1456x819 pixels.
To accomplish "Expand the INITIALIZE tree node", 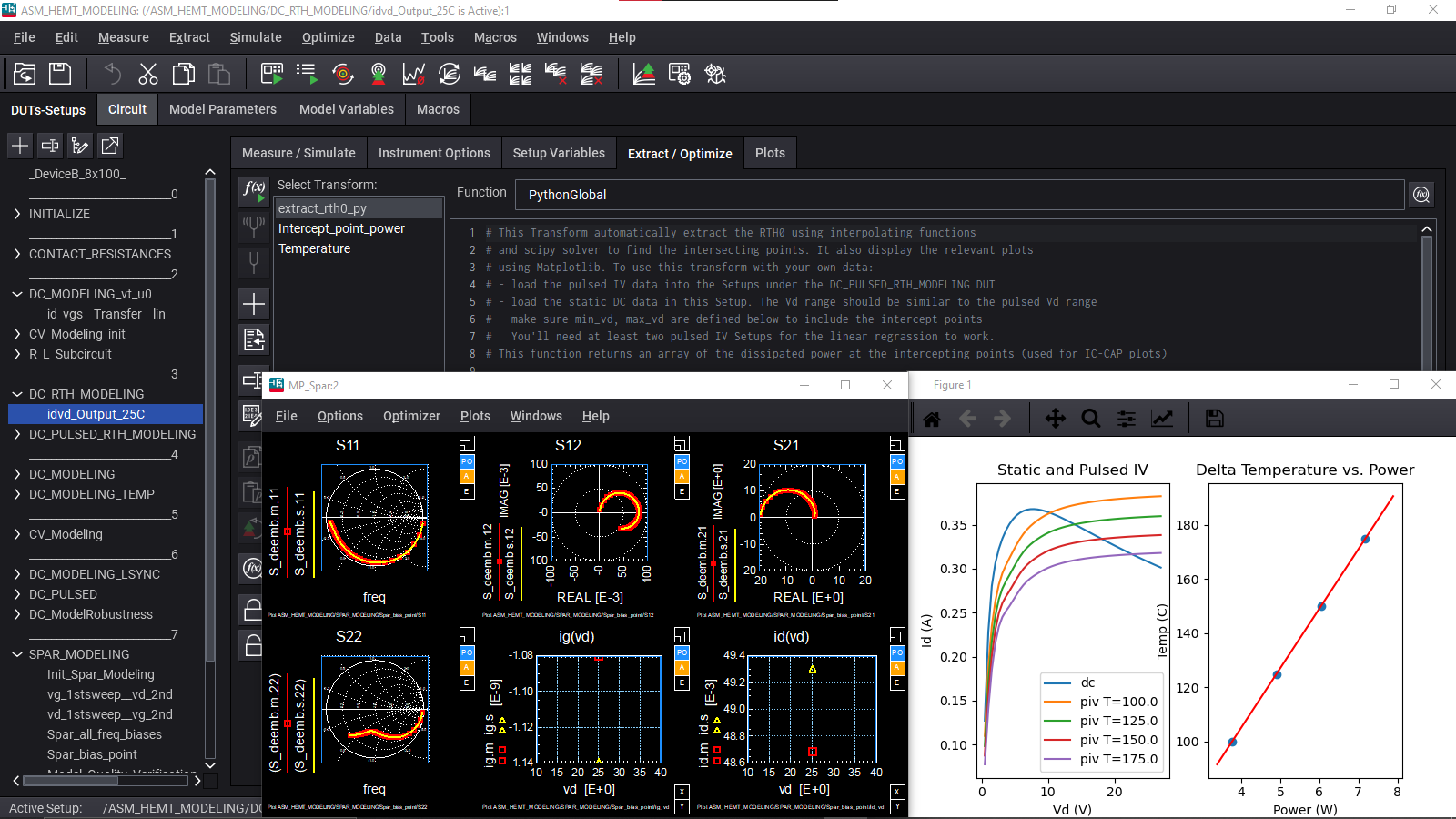I will (17, 214).
